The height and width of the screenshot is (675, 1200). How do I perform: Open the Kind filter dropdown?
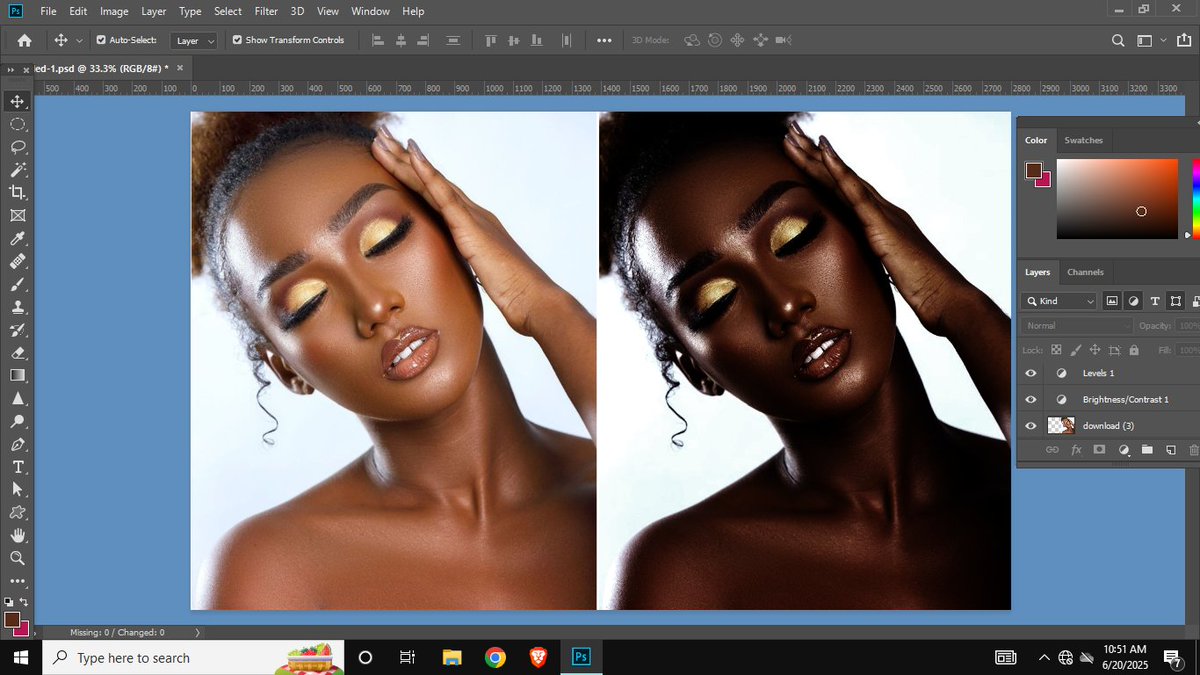coord(1059,300)
